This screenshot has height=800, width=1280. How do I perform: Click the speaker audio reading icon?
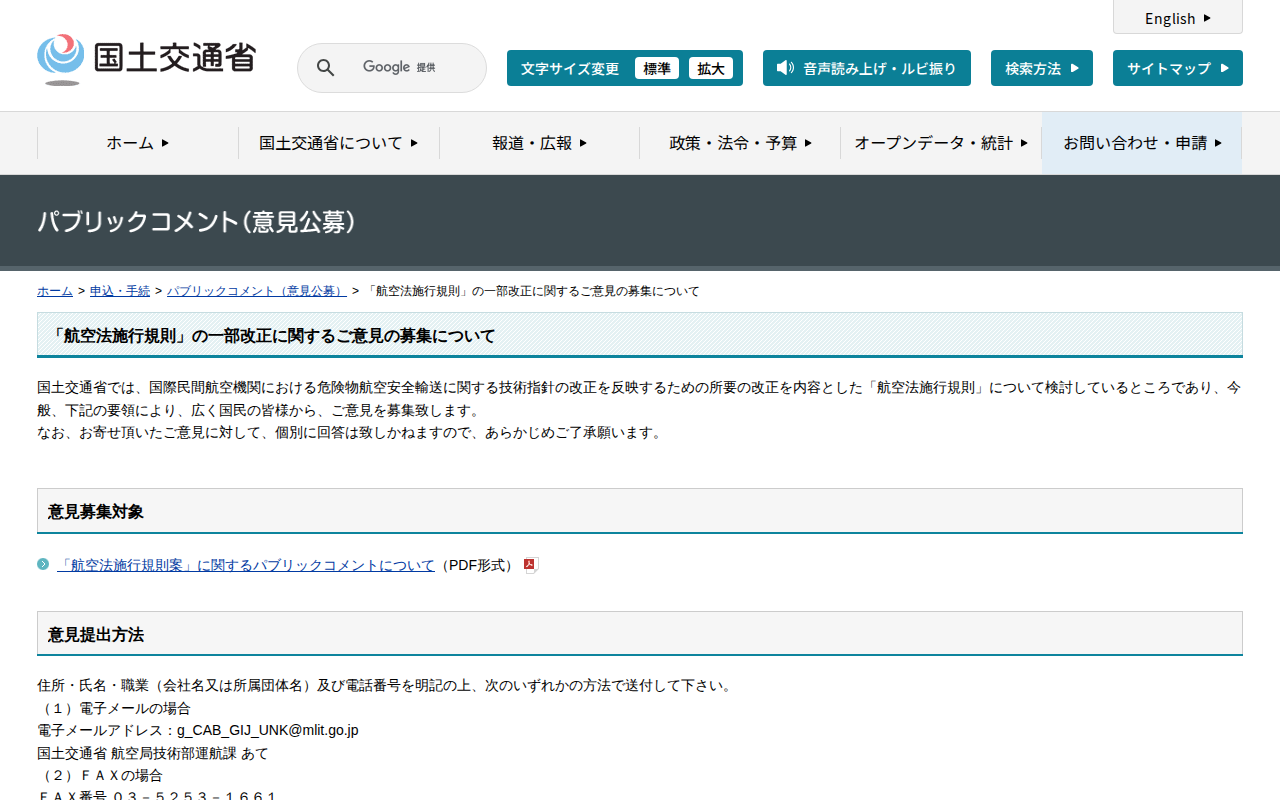click(785, 68)
